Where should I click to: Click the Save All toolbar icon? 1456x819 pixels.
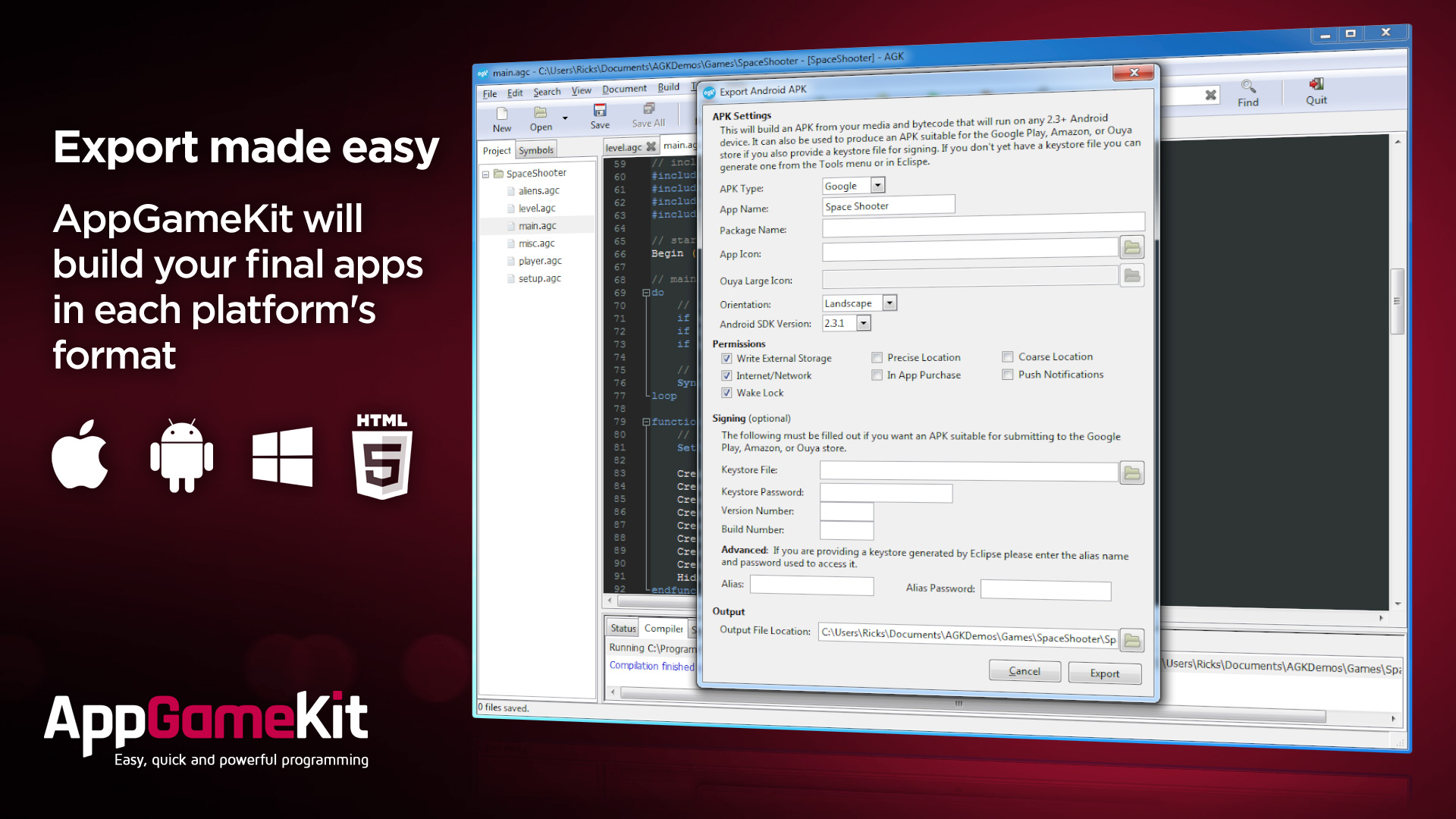pyautogui.click(x=648, y=112)
